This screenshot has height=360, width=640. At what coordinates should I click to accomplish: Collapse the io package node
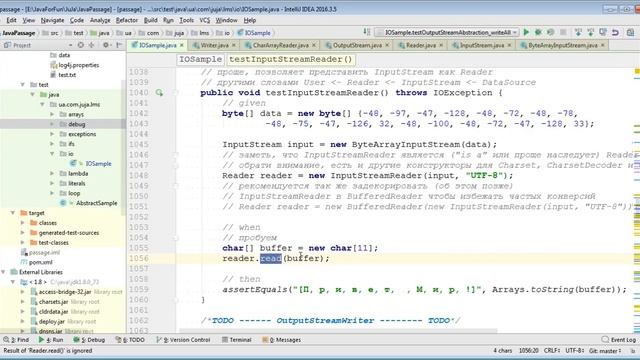click(52, 154)
